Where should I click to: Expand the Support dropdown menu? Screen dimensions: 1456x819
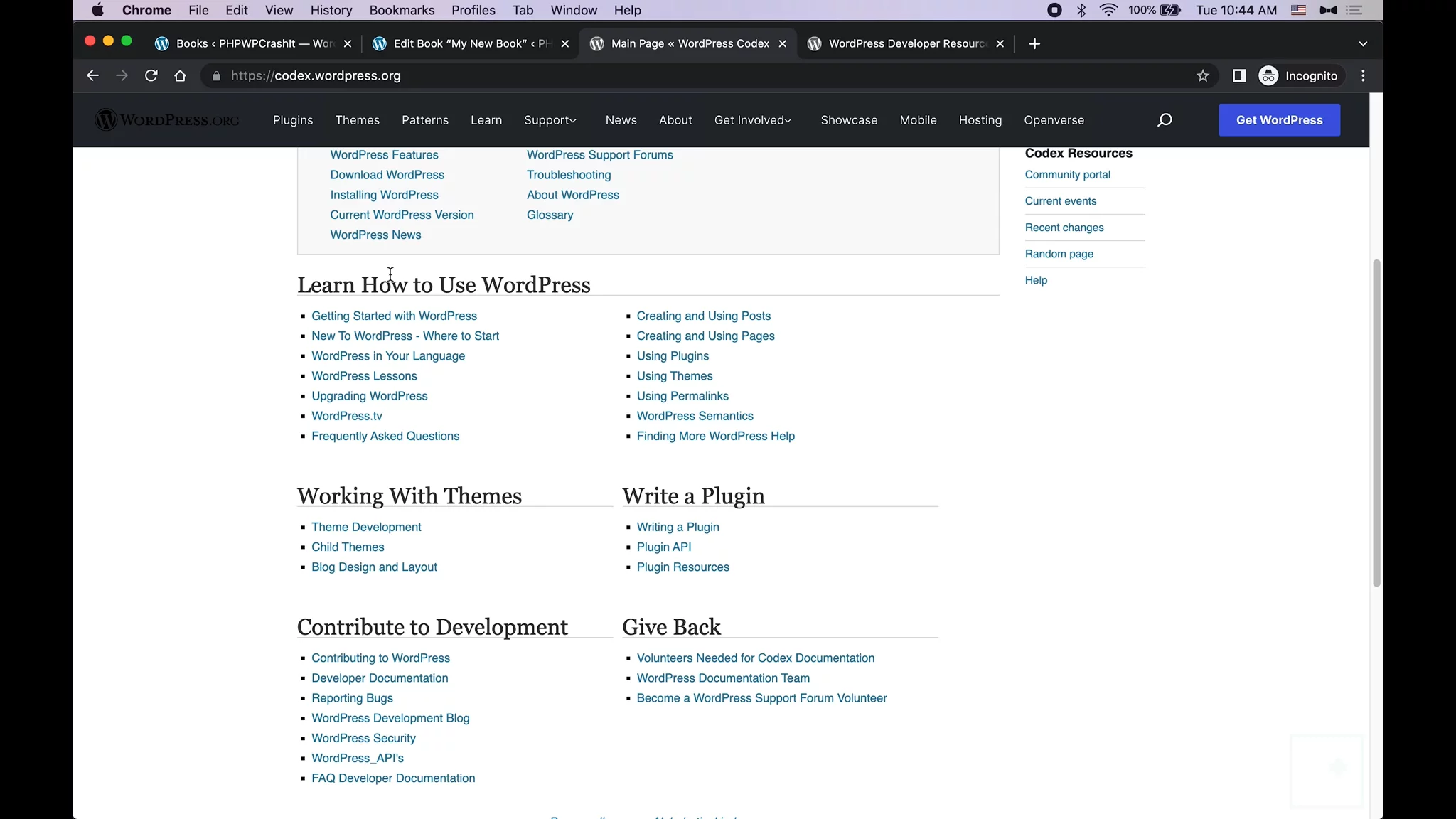(x=550, y=120)
